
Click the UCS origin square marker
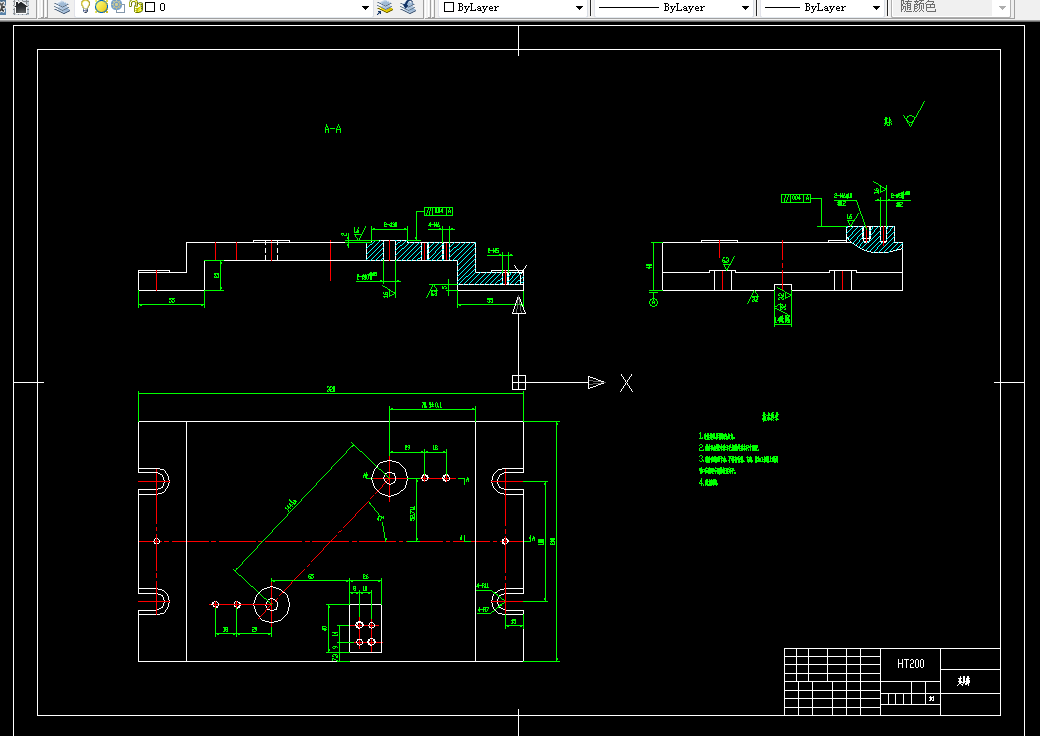click(519, 383)
